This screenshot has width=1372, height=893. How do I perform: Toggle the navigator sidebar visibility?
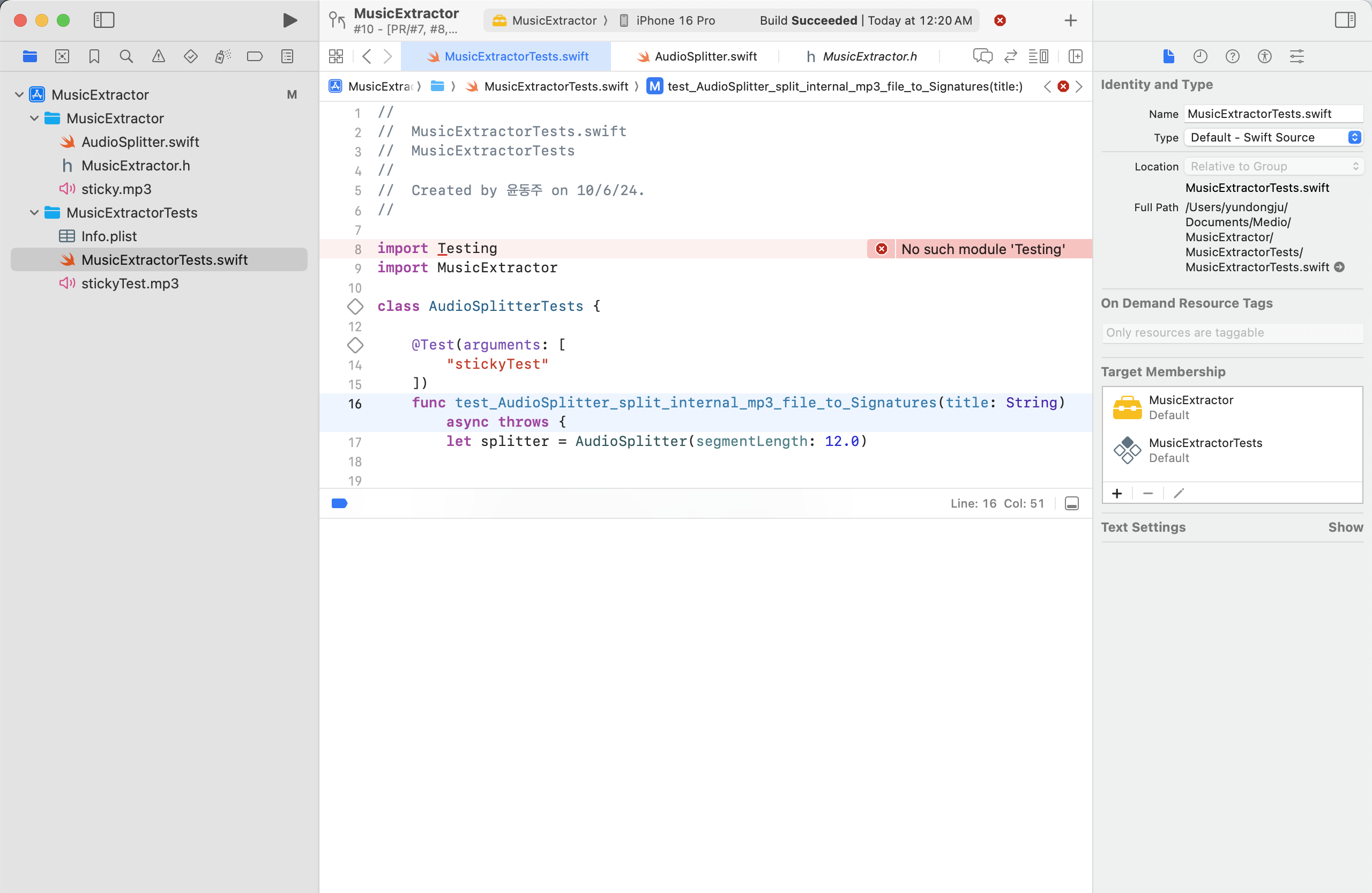tap(105, 21)
